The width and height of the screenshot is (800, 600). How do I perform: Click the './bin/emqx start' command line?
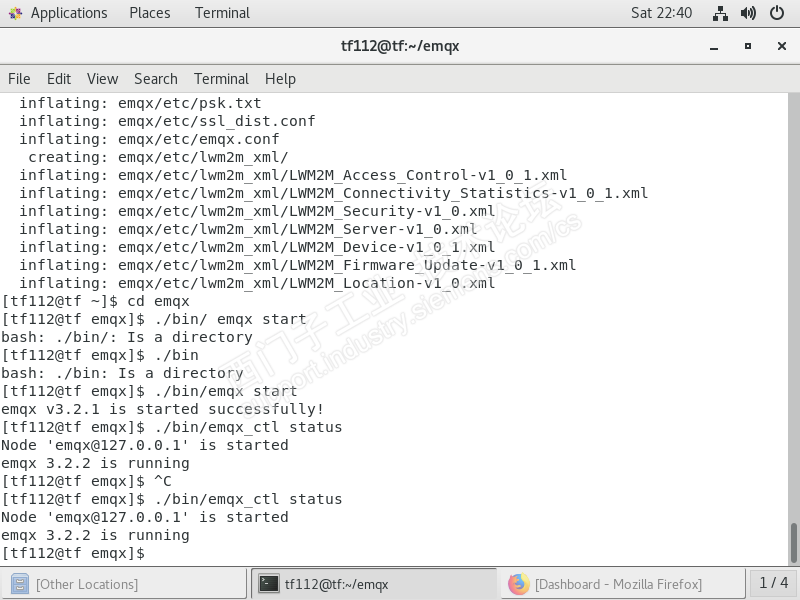tap(149, 391)
